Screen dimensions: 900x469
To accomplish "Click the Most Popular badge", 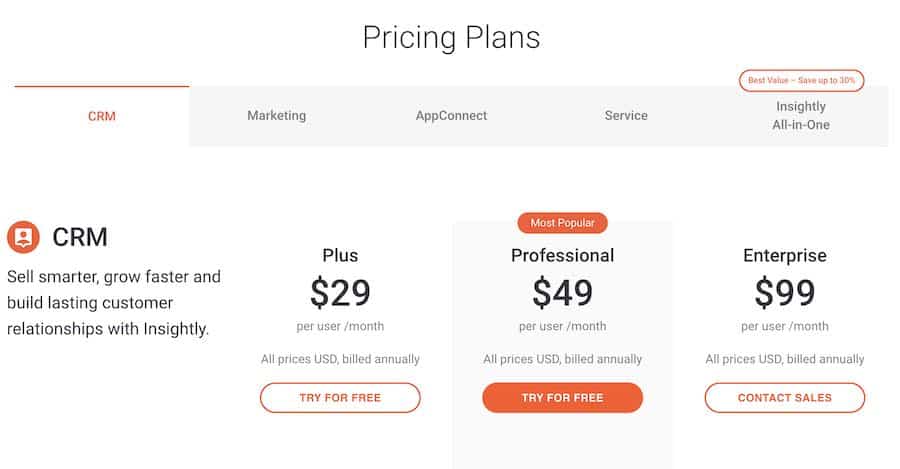I will pyautogui.click(x=562, y=223).
